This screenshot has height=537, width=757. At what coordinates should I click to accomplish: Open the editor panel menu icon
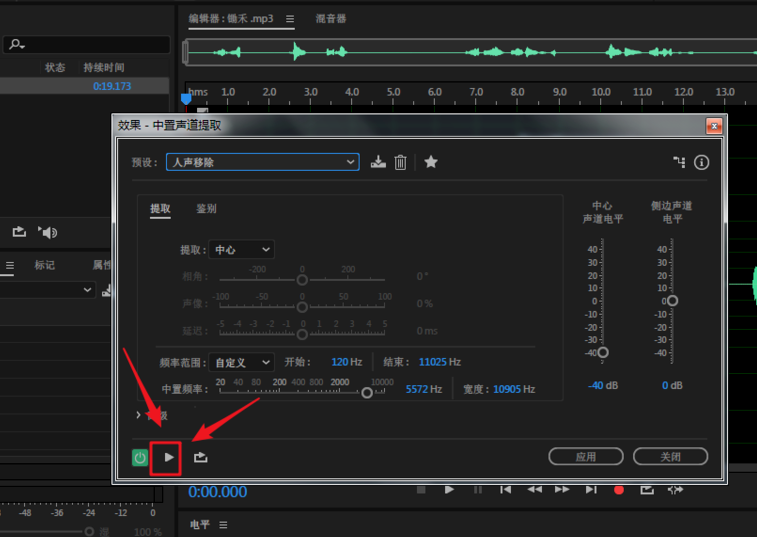[290, 19]
